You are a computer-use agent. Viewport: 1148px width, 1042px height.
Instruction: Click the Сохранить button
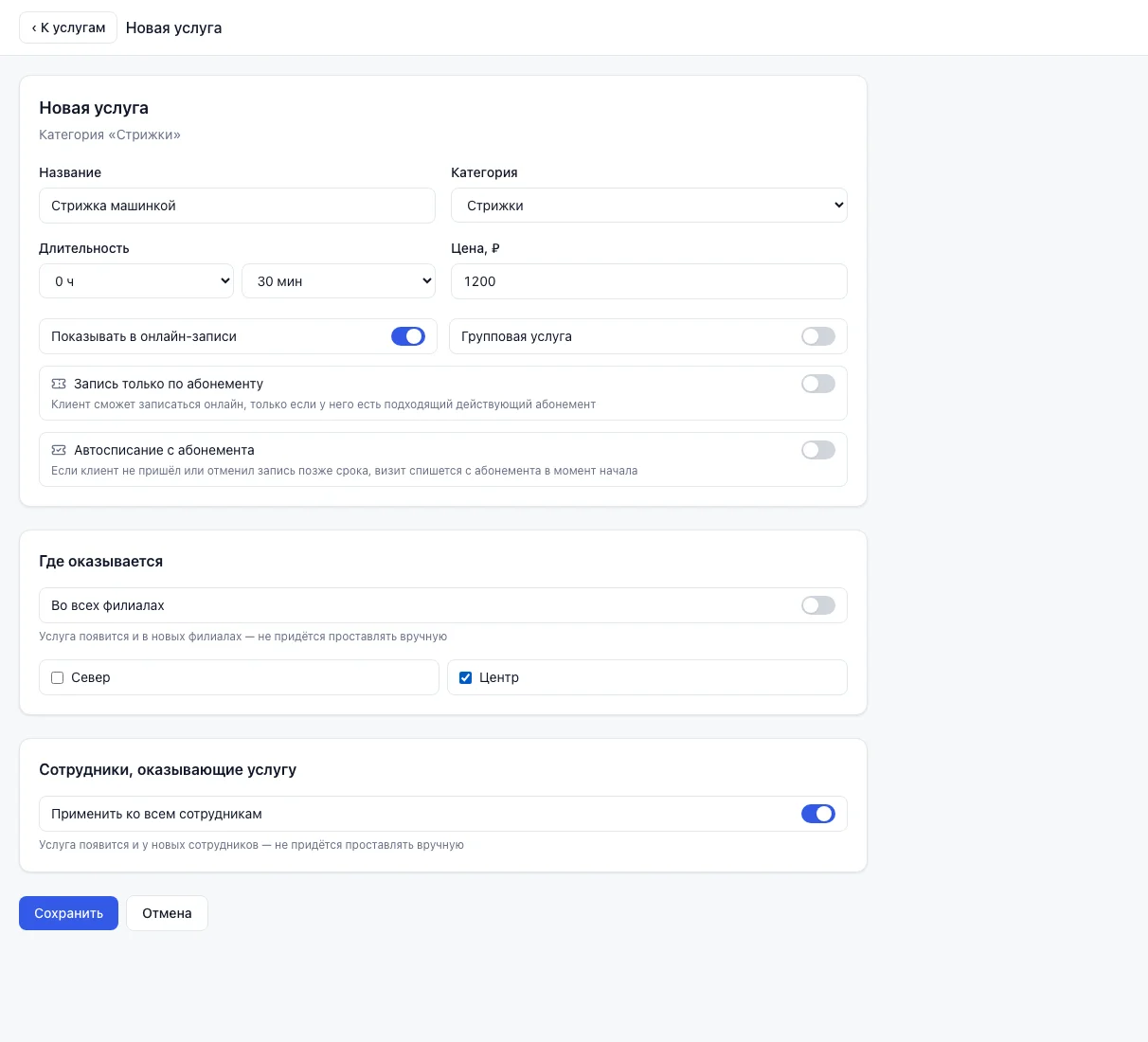pyautogui.click(x=68, y=913)
